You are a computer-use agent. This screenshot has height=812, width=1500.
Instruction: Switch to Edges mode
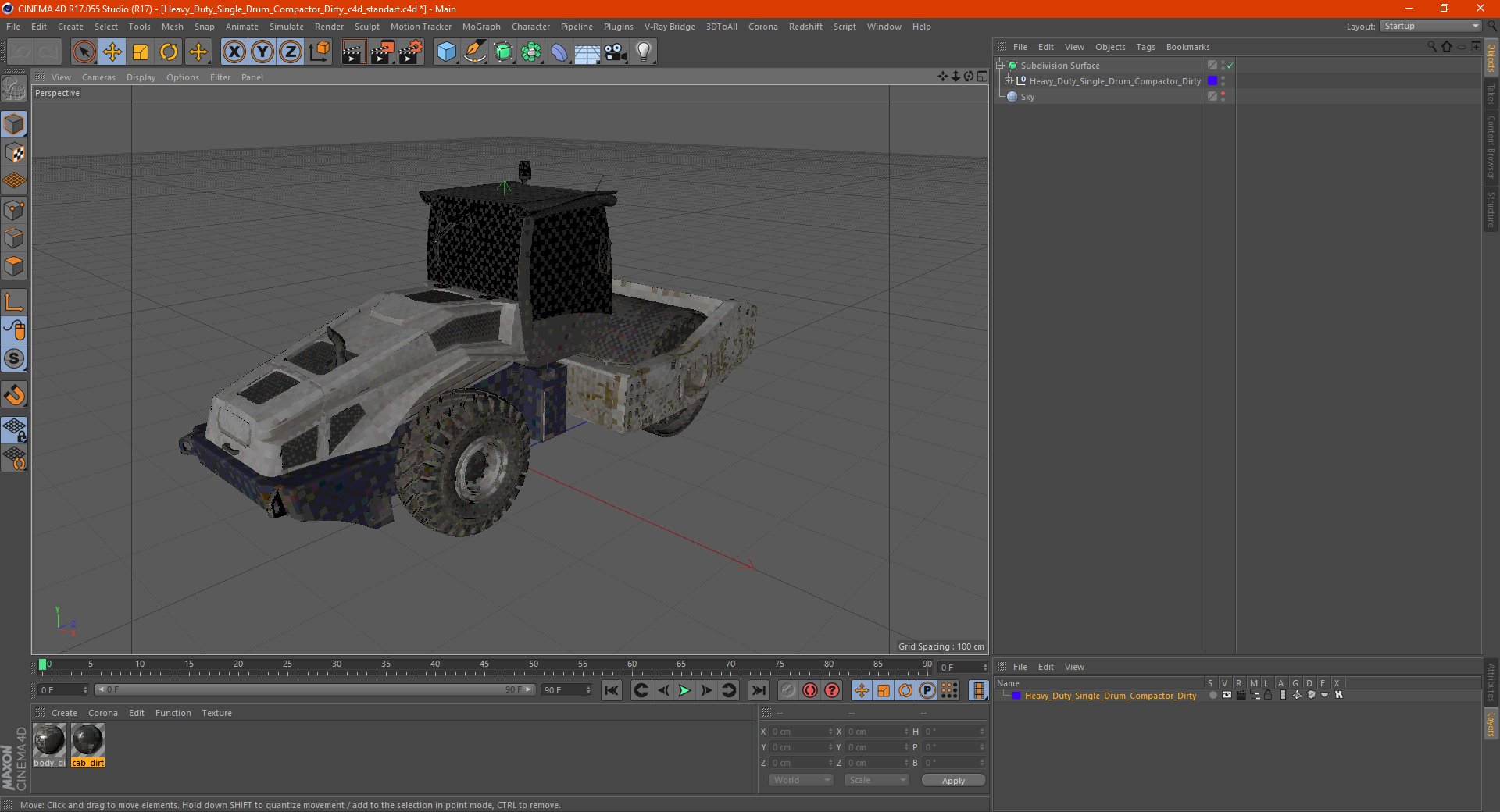point(14,238)
